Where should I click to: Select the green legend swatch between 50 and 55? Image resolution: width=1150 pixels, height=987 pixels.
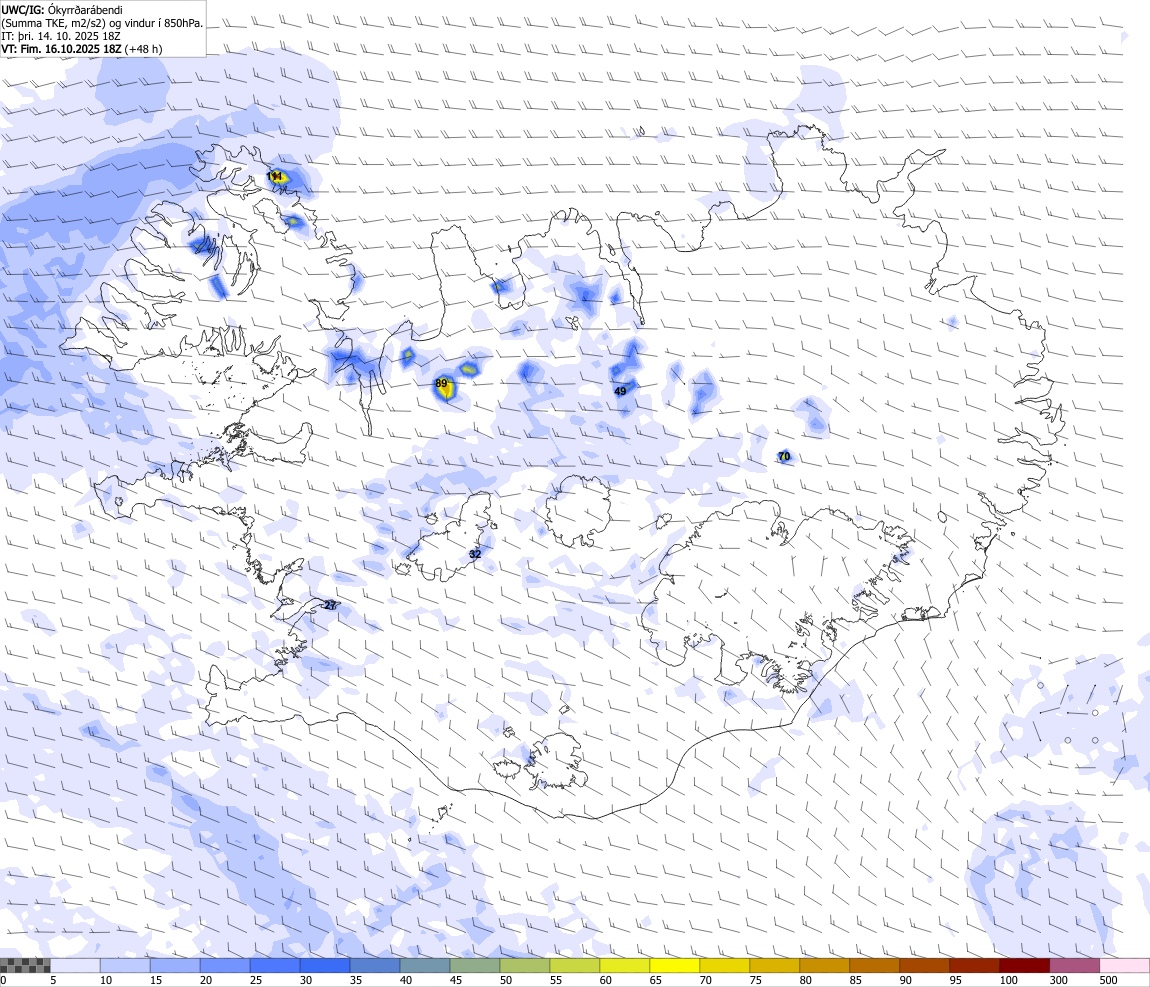pos(525,965)
